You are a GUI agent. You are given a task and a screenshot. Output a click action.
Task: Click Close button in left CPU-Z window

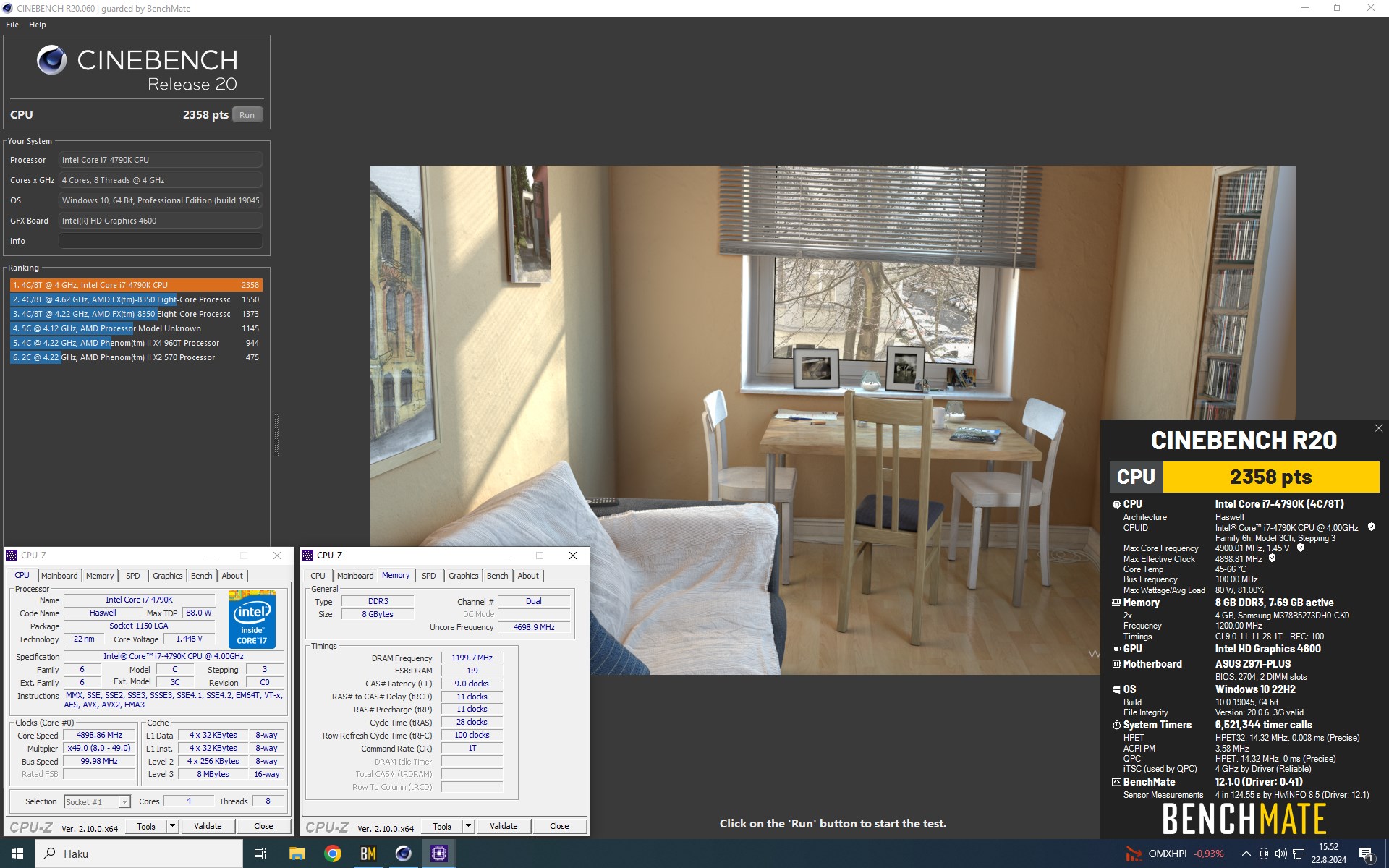(263, 826)
